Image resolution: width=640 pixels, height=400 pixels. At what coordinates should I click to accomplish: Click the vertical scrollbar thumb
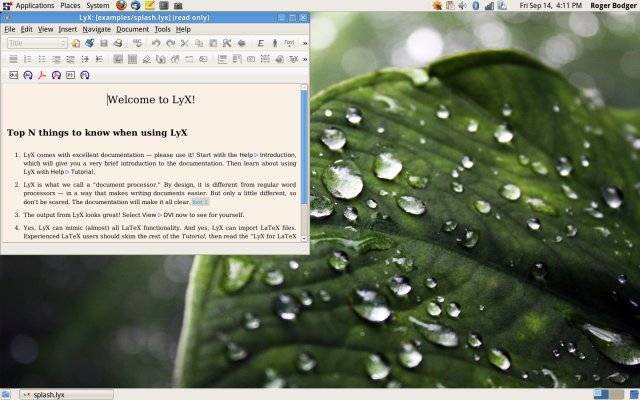coord(304,147)
